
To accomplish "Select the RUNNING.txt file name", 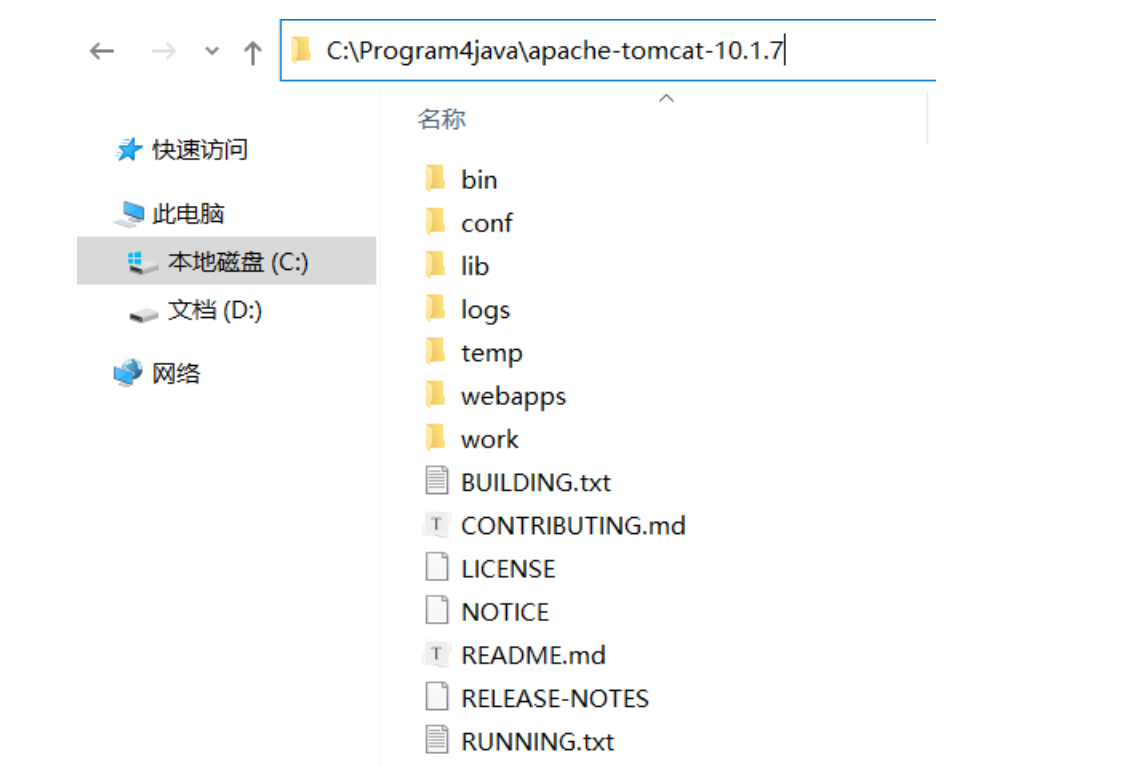I will [538, 742].
